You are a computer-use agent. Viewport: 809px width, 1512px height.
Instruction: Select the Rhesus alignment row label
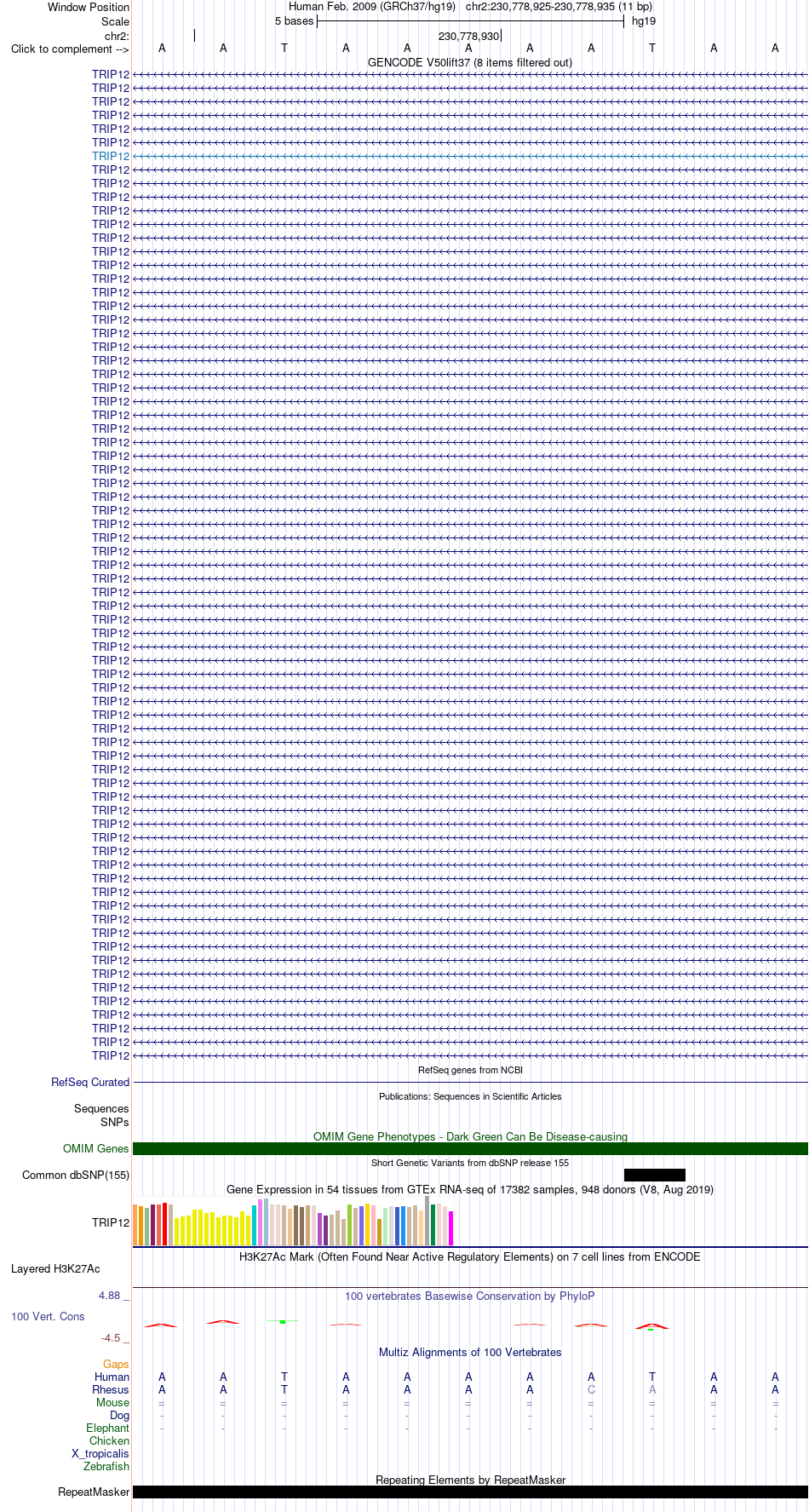tap(111, 1390)
